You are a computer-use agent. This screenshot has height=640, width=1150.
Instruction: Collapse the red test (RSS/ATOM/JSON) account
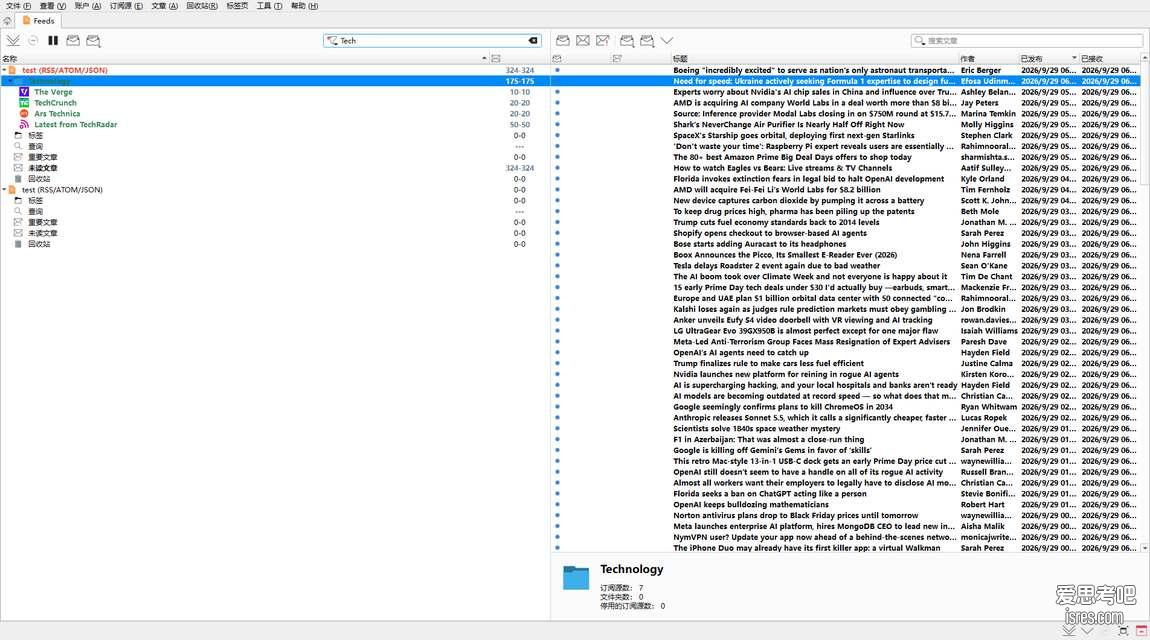coord(4,70)
